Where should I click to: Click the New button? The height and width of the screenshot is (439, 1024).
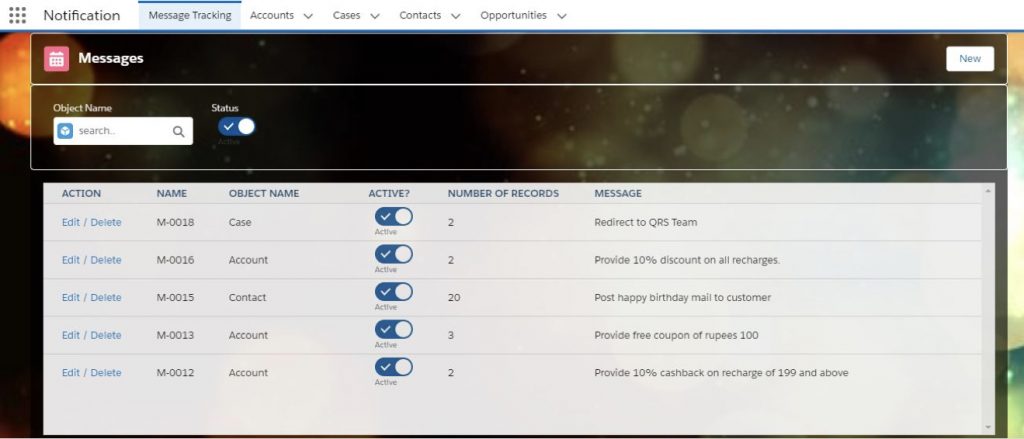(x=970, y=59)
